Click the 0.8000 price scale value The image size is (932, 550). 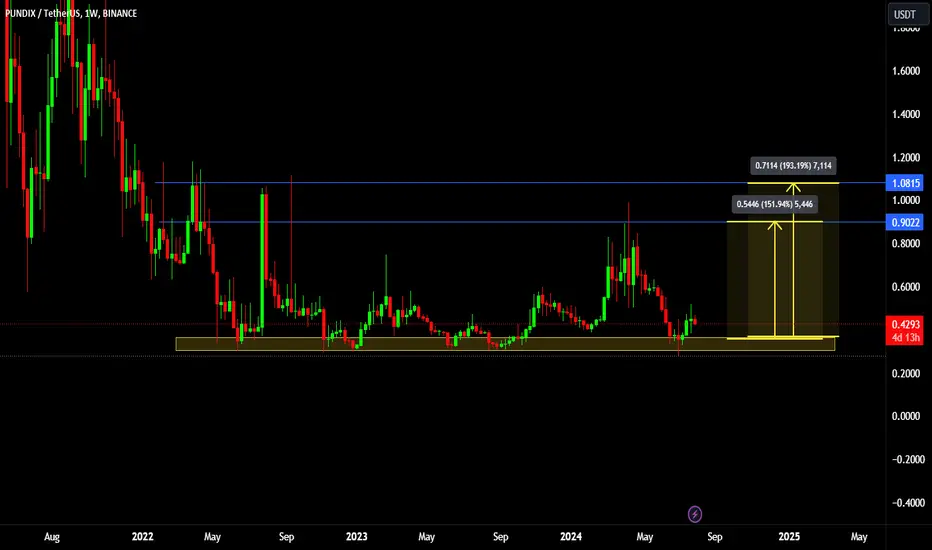pyautogui.click(x=906, y=243)
